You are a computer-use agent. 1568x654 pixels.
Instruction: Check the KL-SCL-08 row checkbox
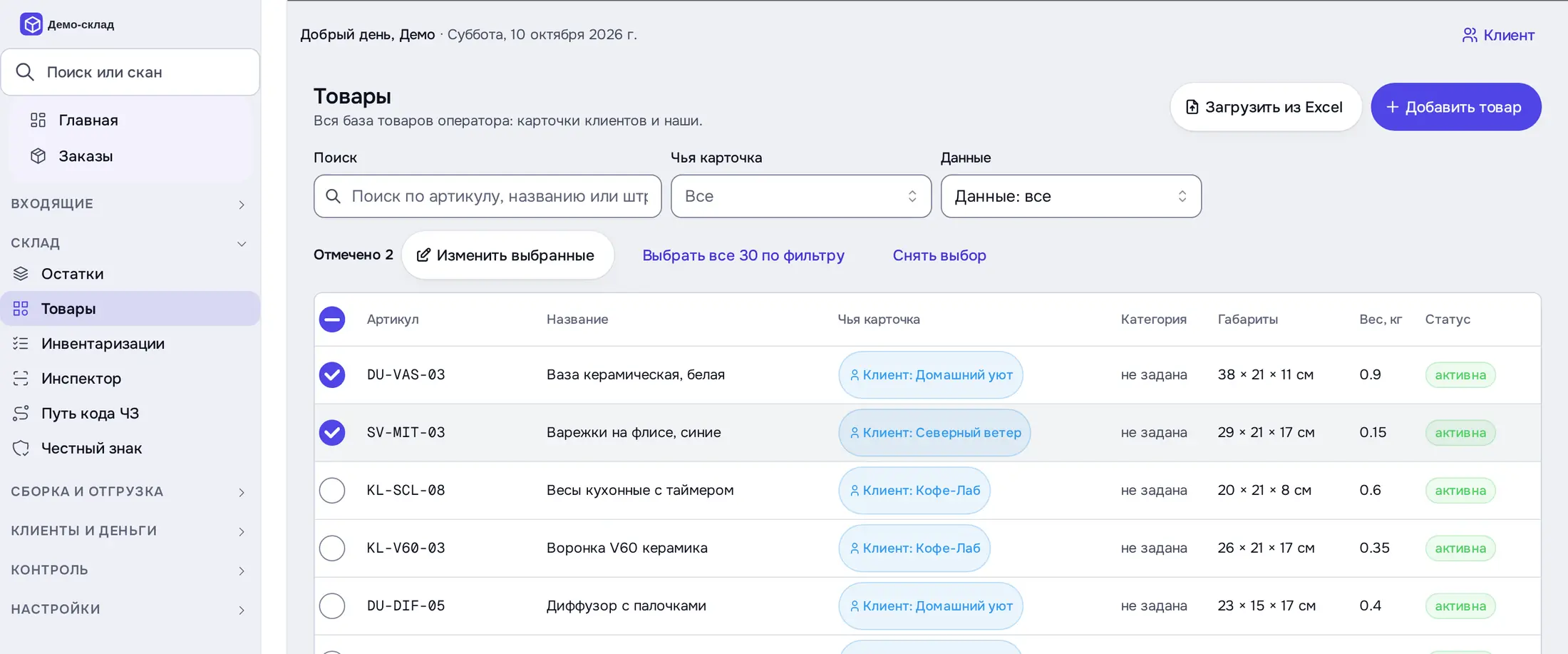point(332,491)
